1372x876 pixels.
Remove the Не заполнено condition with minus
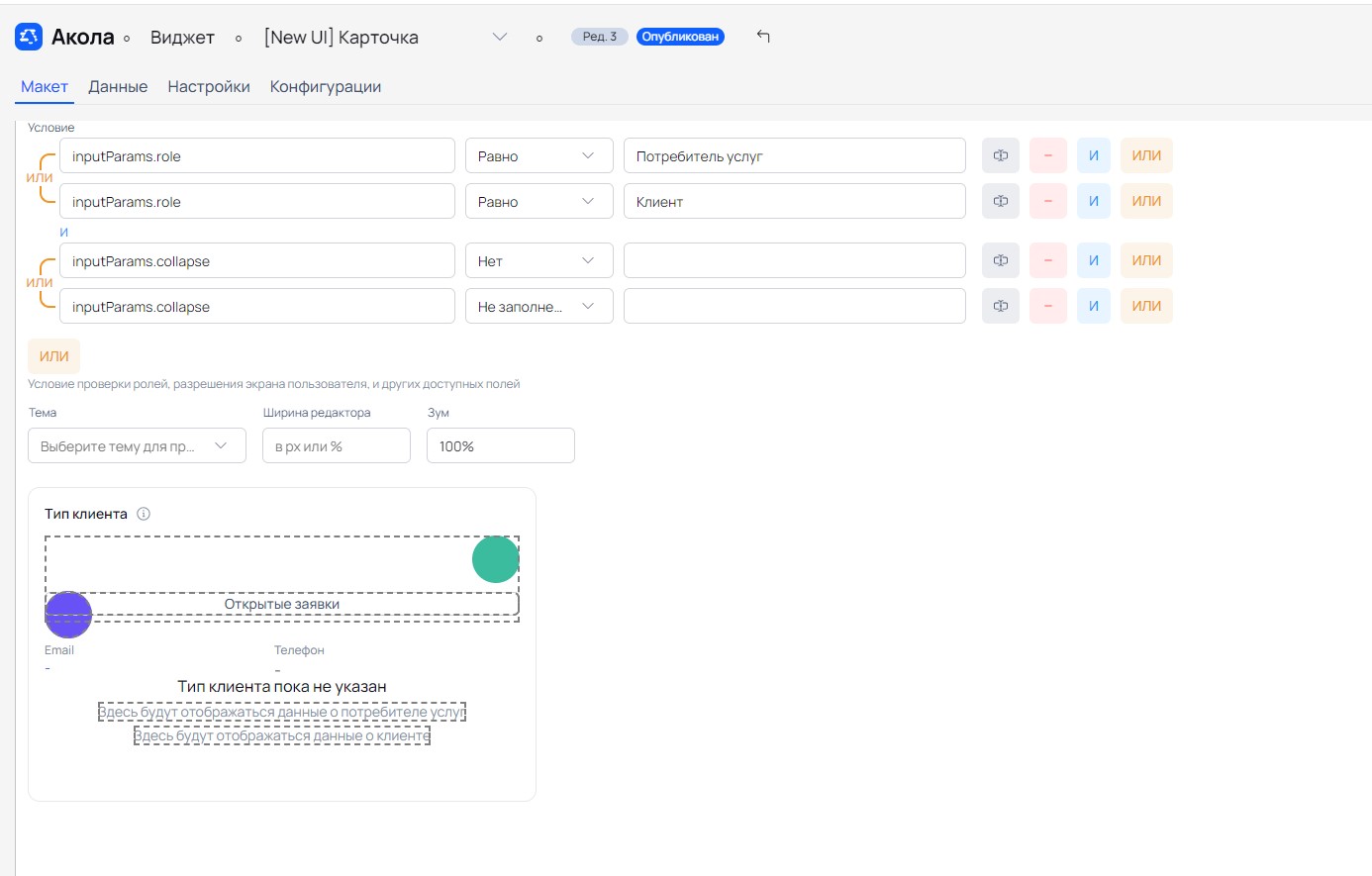(x=1048, y=306)
